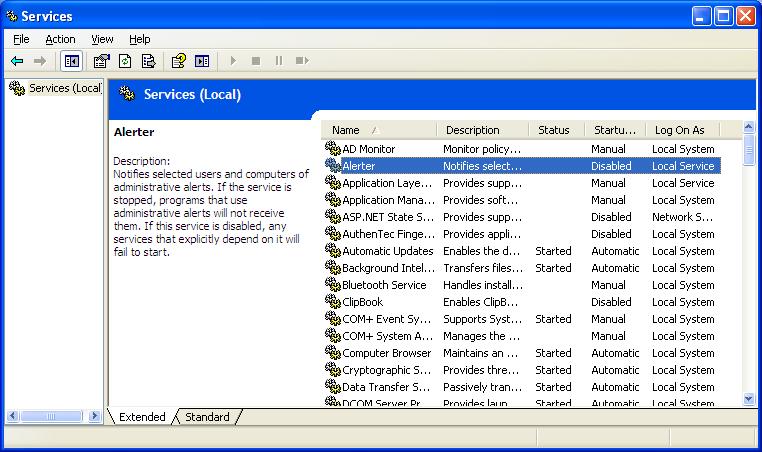The image size is (762, 452).
Task: Click the Stop Service icon
Action: click(x=256, y=61)
